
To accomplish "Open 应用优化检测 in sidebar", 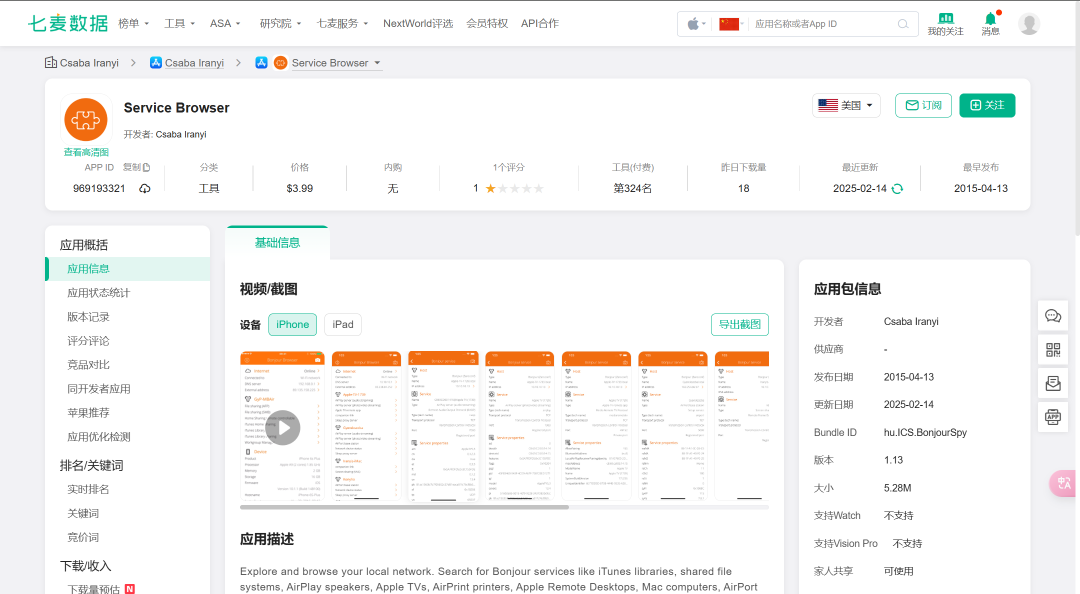I will pyautogui.click(x=98, y=437).
